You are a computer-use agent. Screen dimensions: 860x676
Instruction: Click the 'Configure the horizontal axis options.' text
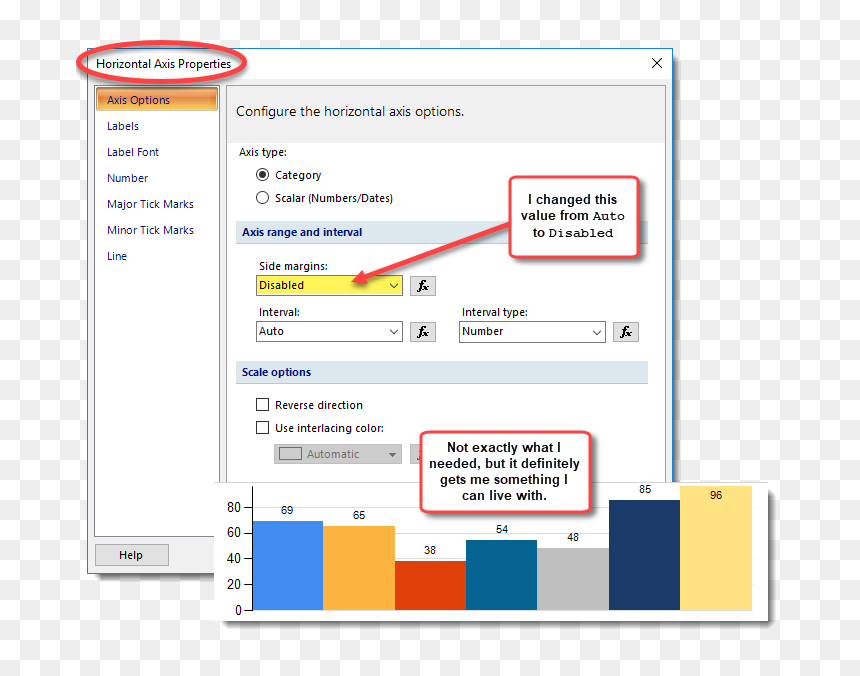click(x=350, y=112)
